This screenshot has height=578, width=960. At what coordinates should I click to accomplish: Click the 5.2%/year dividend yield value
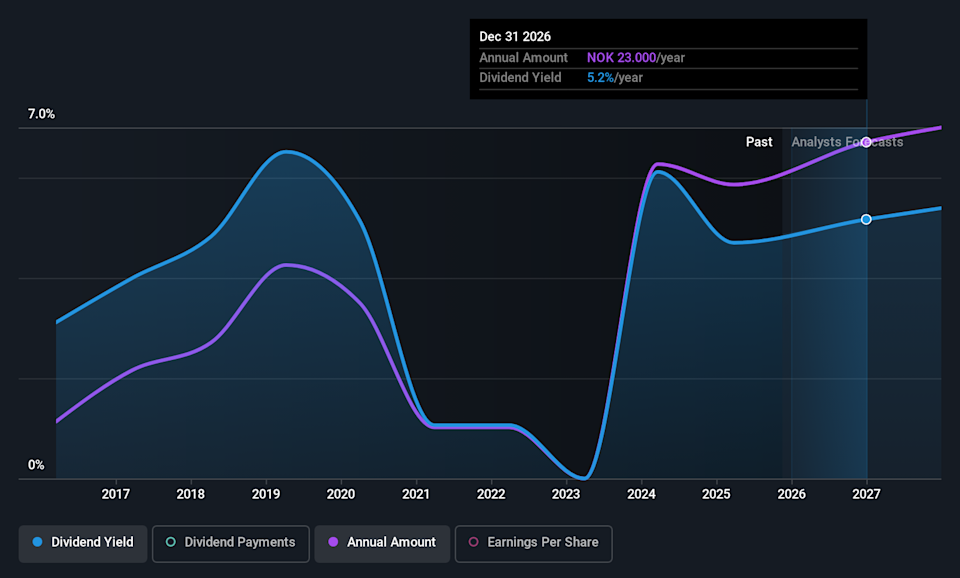pos(614,78)
